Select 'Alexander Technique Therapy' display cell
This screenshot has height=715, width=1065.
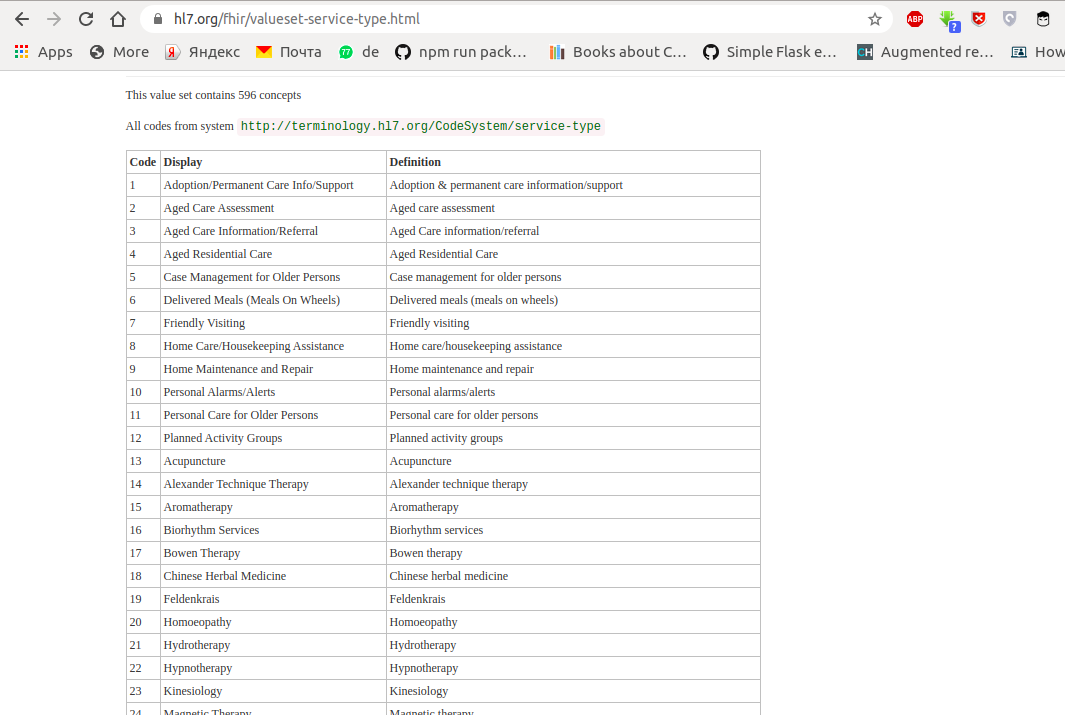pos(273,484)
